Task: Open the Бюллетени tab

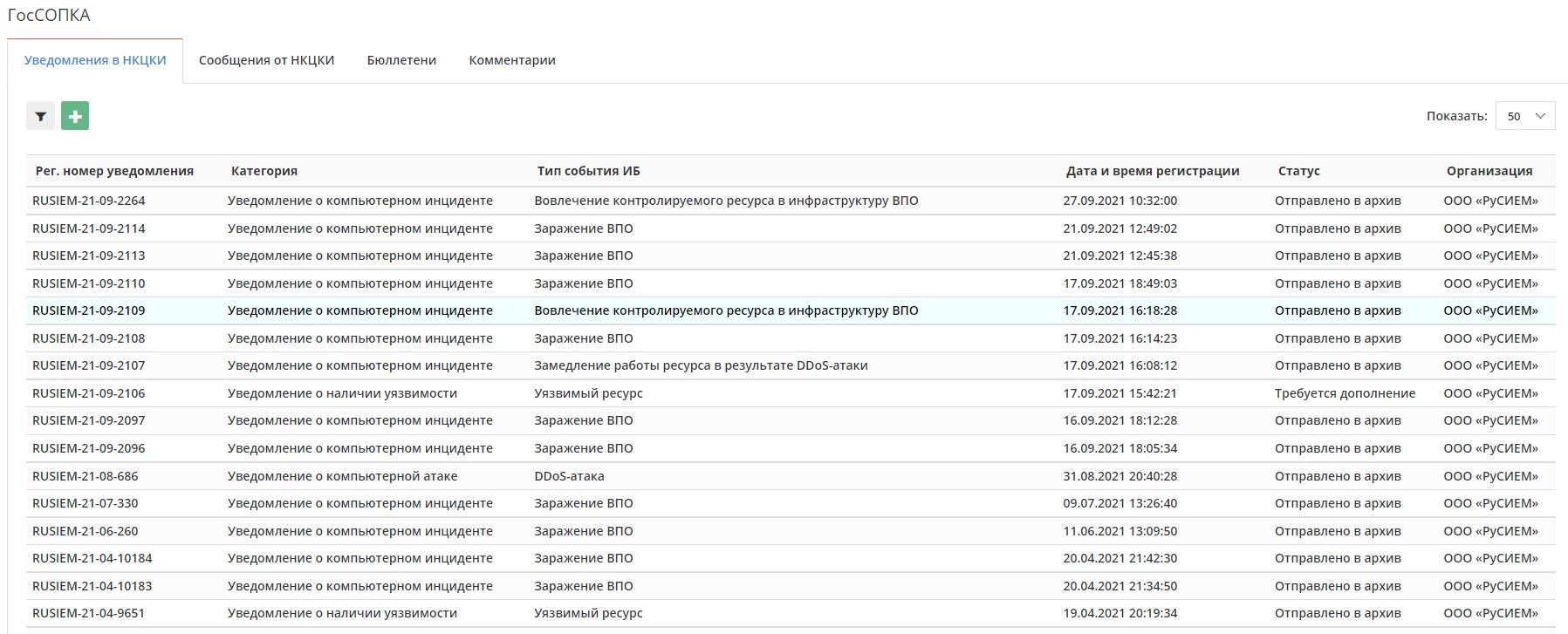Action: tap(401, 60)
